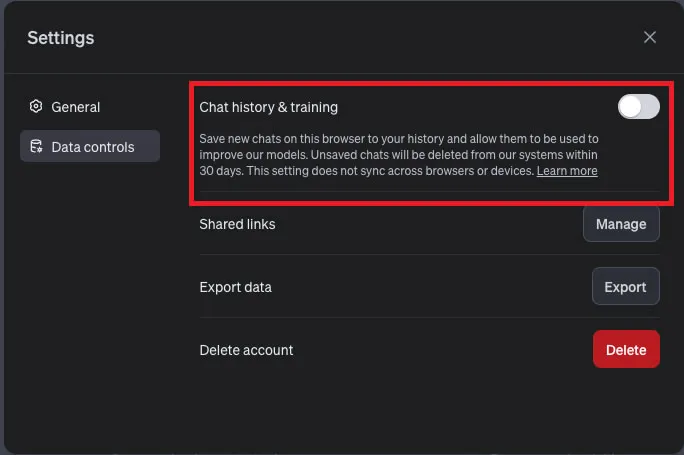
Task: Click the Settings heading text
Action: pyautogui.click(x=60, y=38)
